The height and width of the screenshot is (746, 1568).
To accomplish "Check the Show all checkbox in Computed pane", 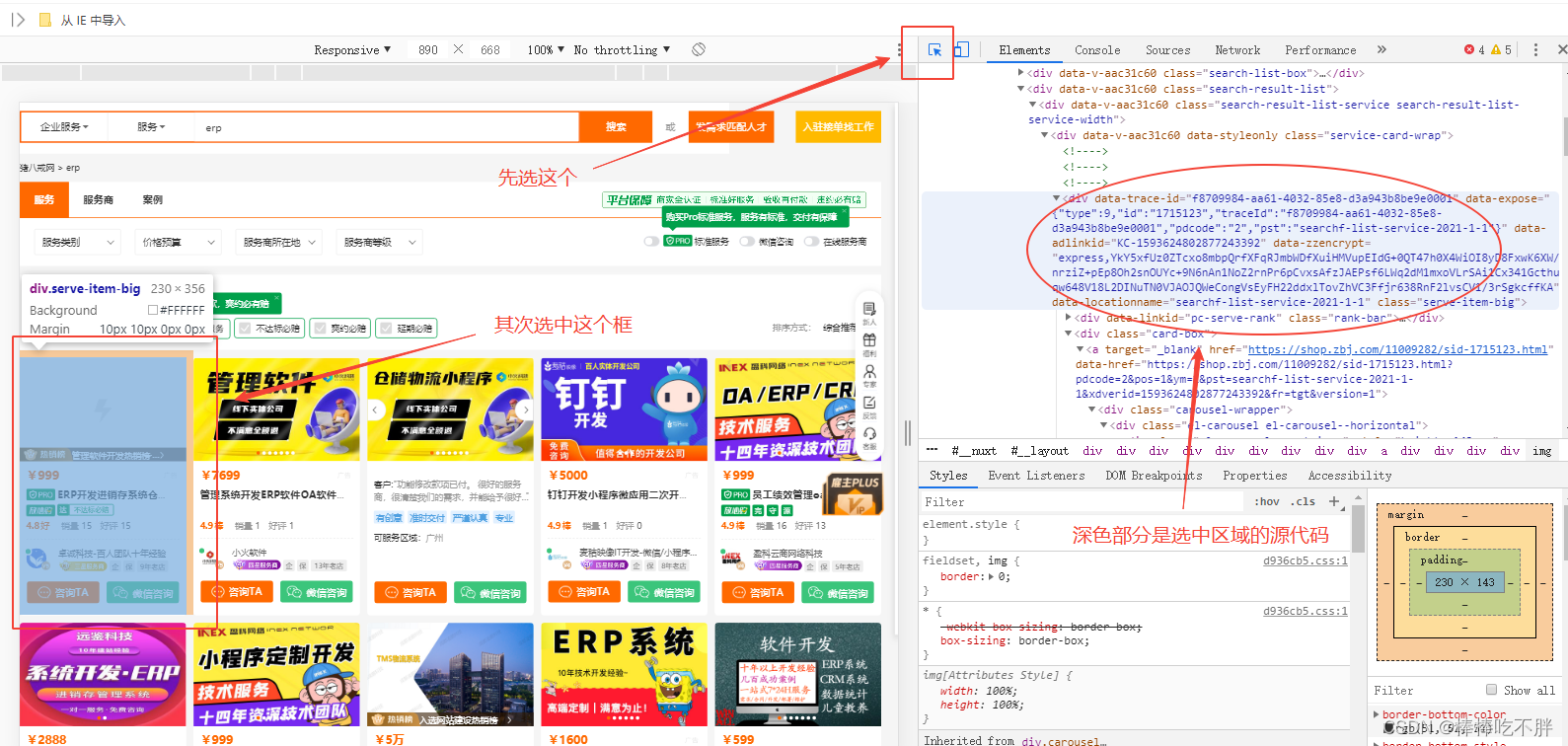I will point(1491,690).
